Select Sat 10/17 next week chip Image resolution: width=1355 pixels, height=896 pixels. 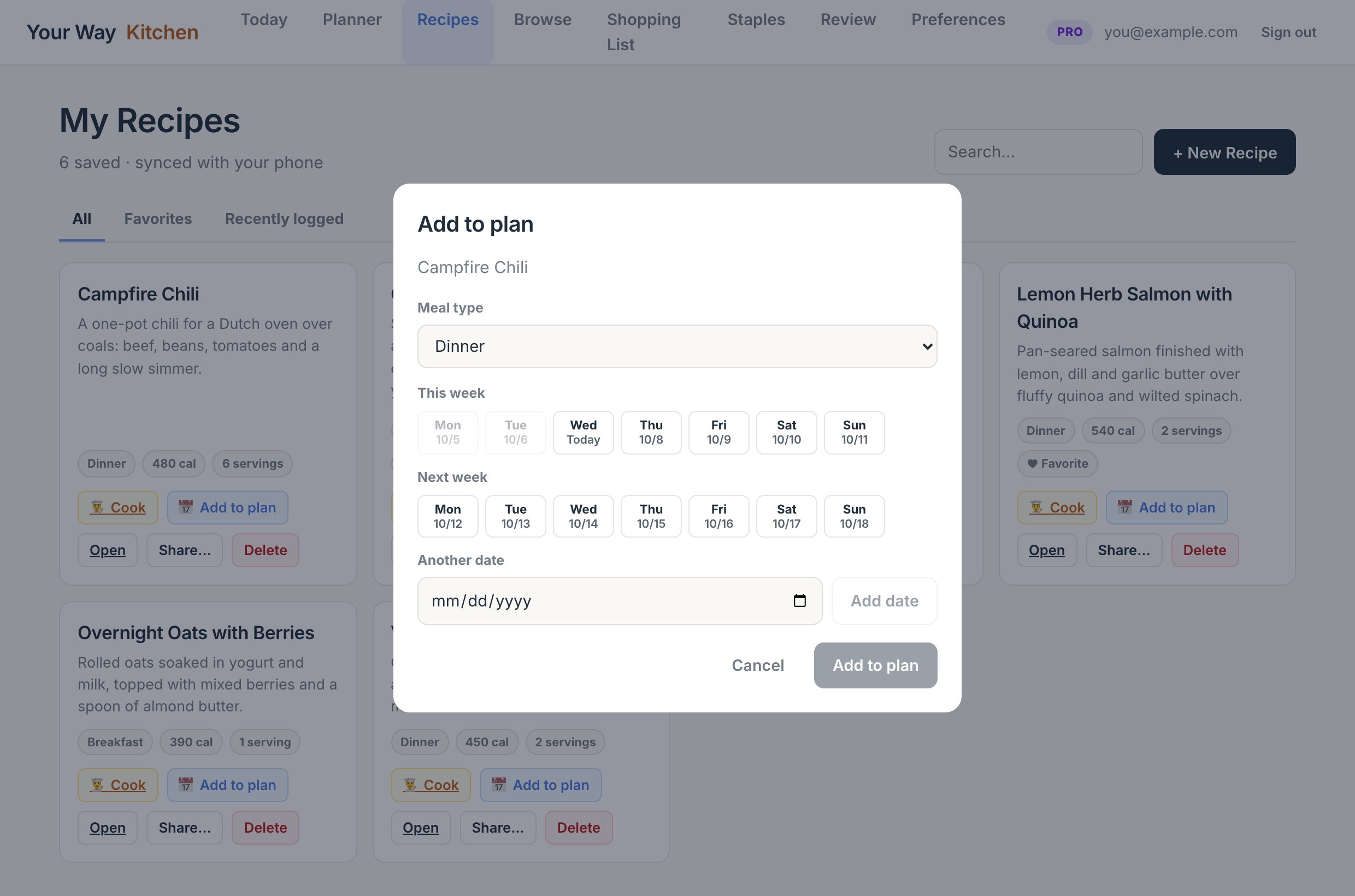786,517
